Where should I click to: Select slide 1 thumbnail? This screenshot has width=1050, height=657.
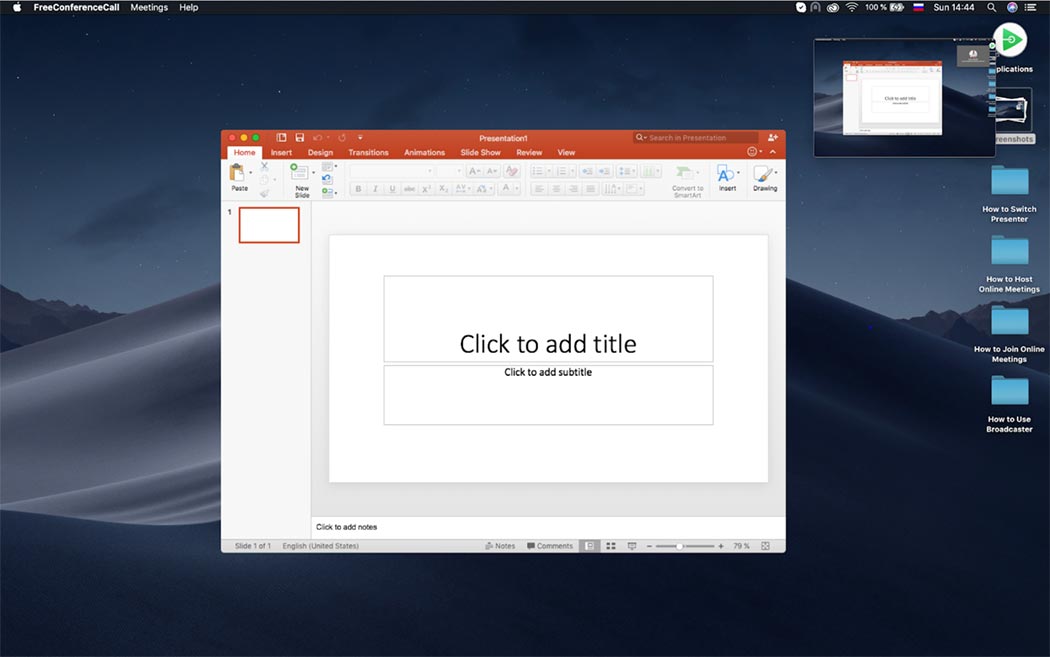[x=269, y=225]
